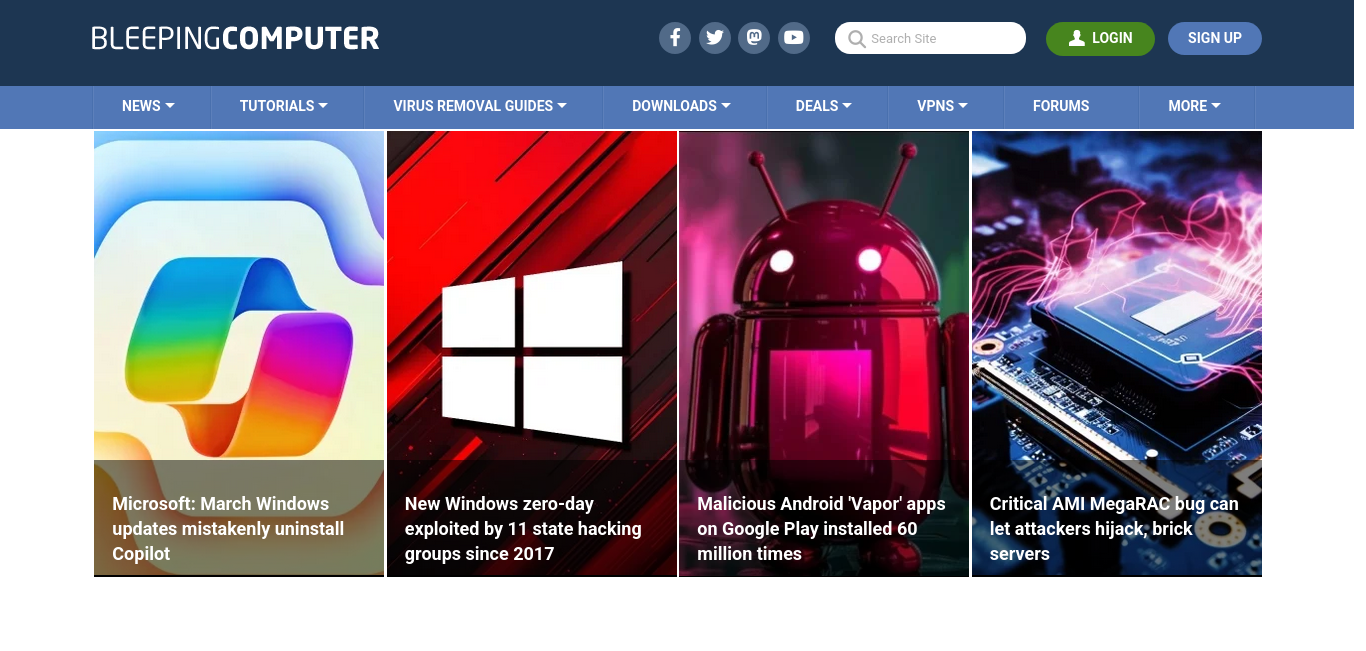Expand the Deals dropdown menu

tap(824, 106)
